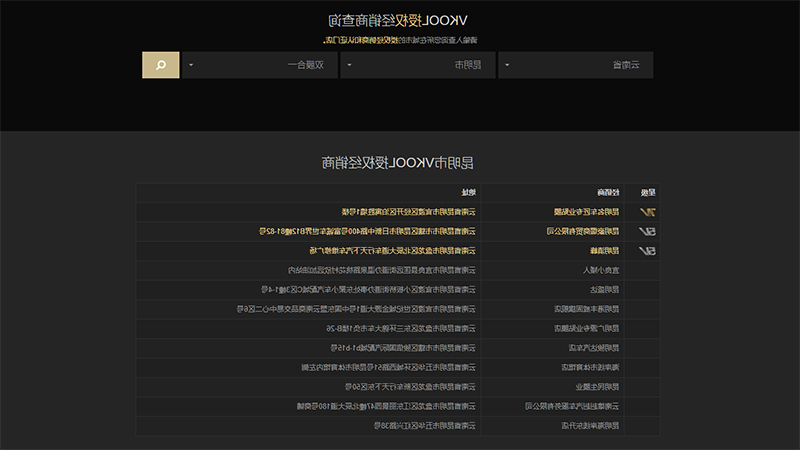Click the 经销商 column header
Image resolution: width=800 pixels, height=450 pixels.
coord(608,192)
